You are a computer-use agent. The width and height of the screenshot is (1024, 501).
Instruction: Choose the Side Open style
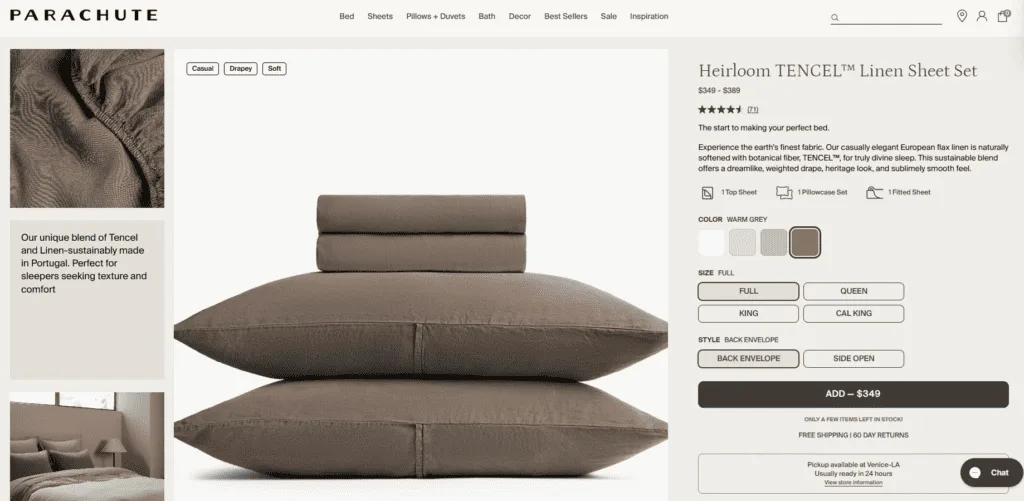(854, 359)
